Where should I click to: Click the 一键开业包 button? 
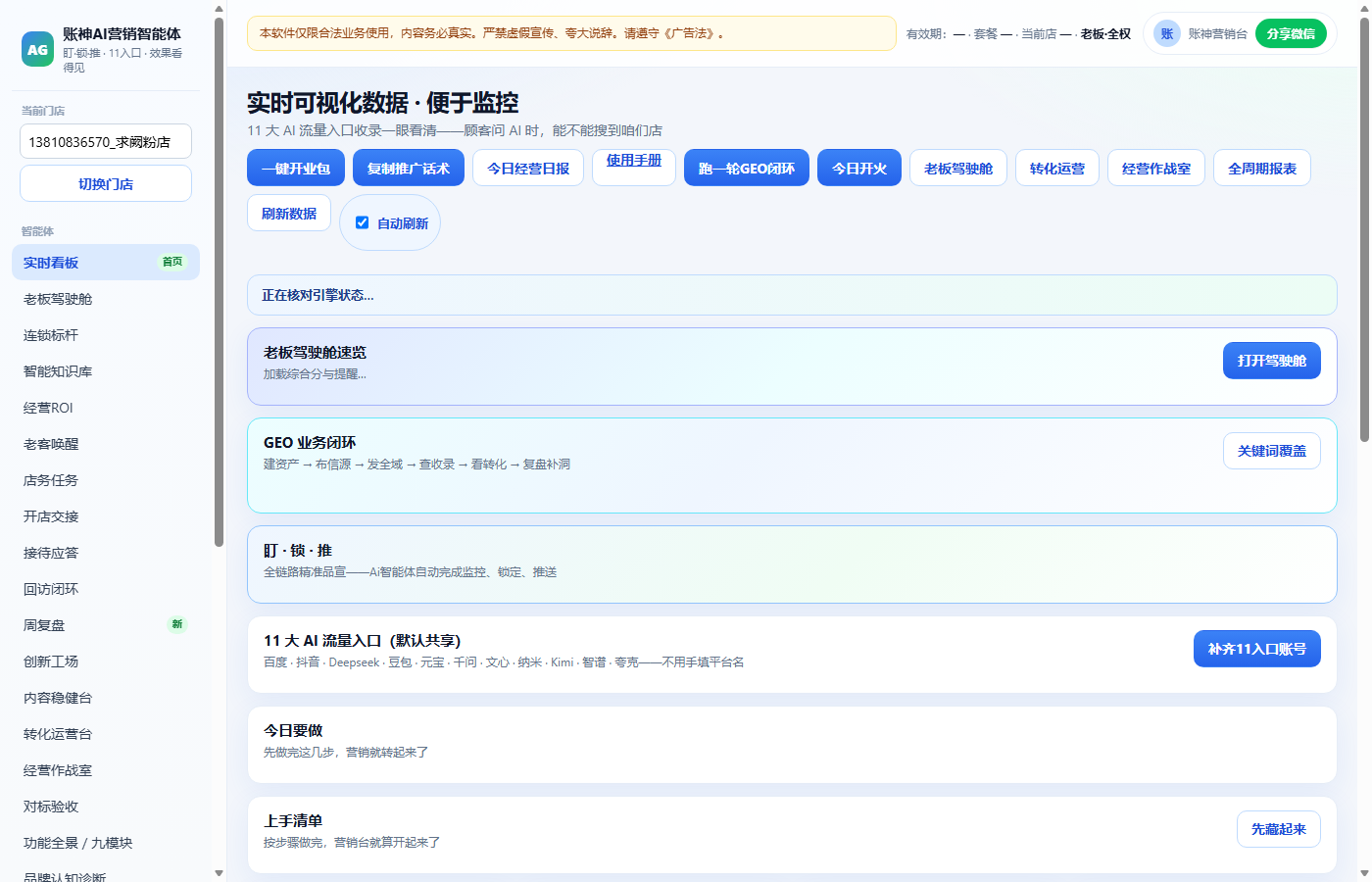[x=296, y=168]
